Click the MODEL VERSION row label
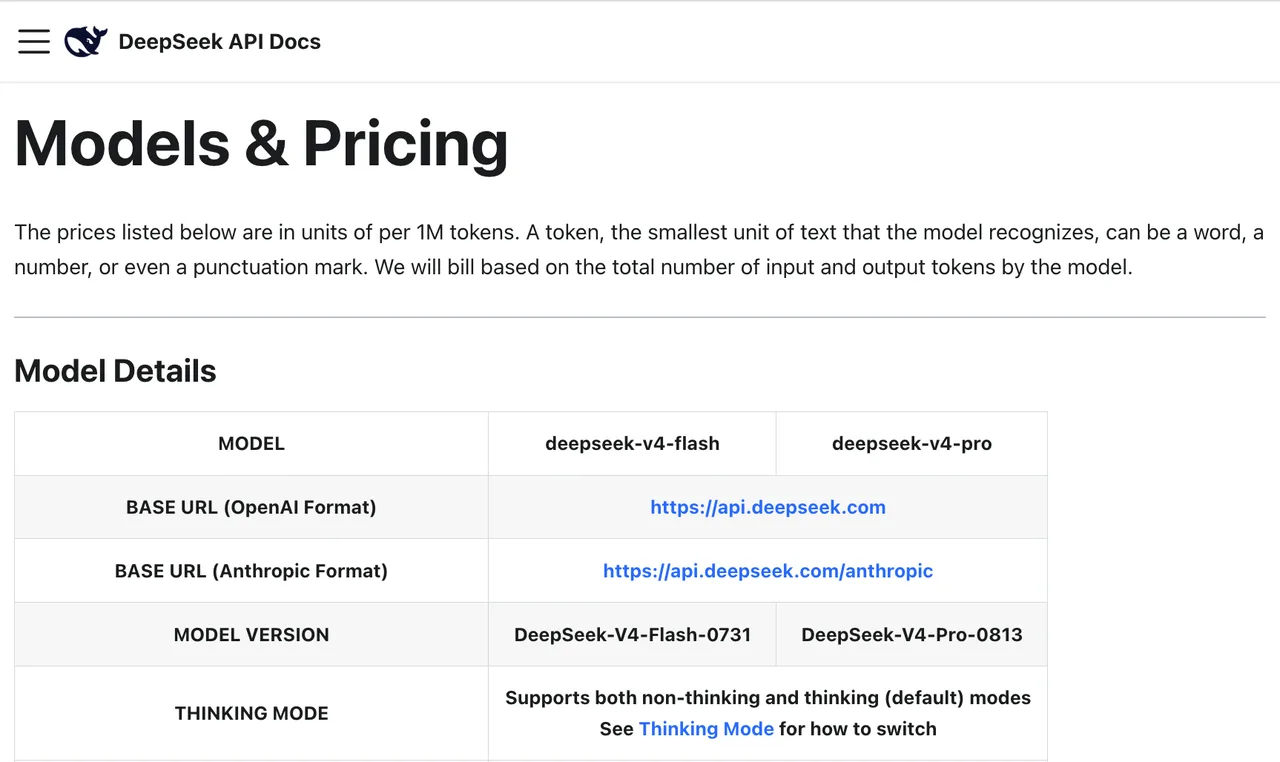1280x762 pixels. click(x=251, y=635)
